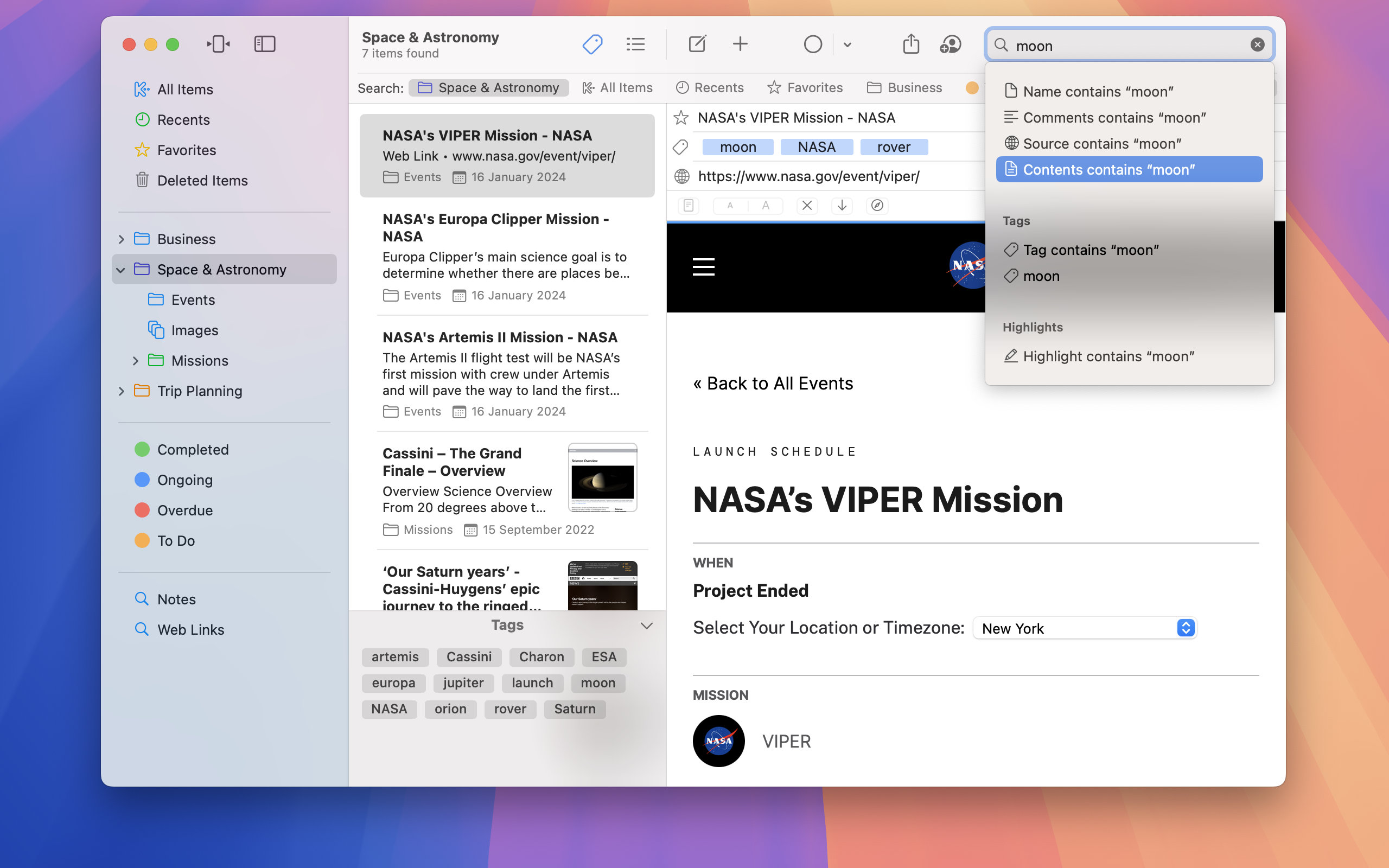Screen dimensions: 1389x868
Task: Click the add item plus icon
Action: pyautogui.click(x=741, y=44)
